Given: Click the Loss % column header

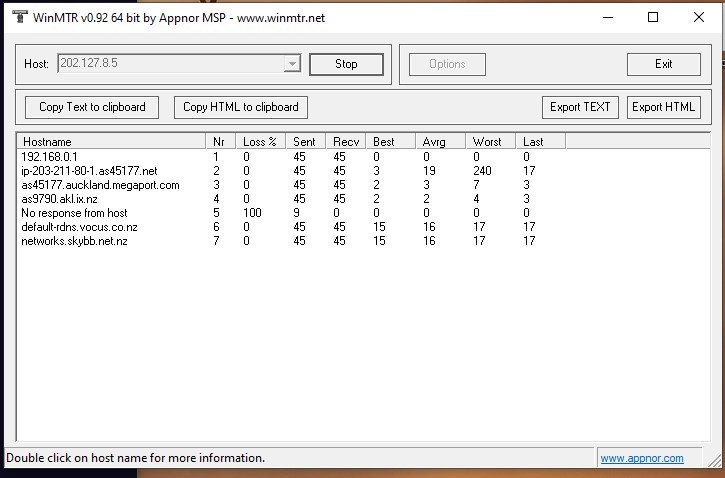Looking at the screenshot, I should 261,141.
